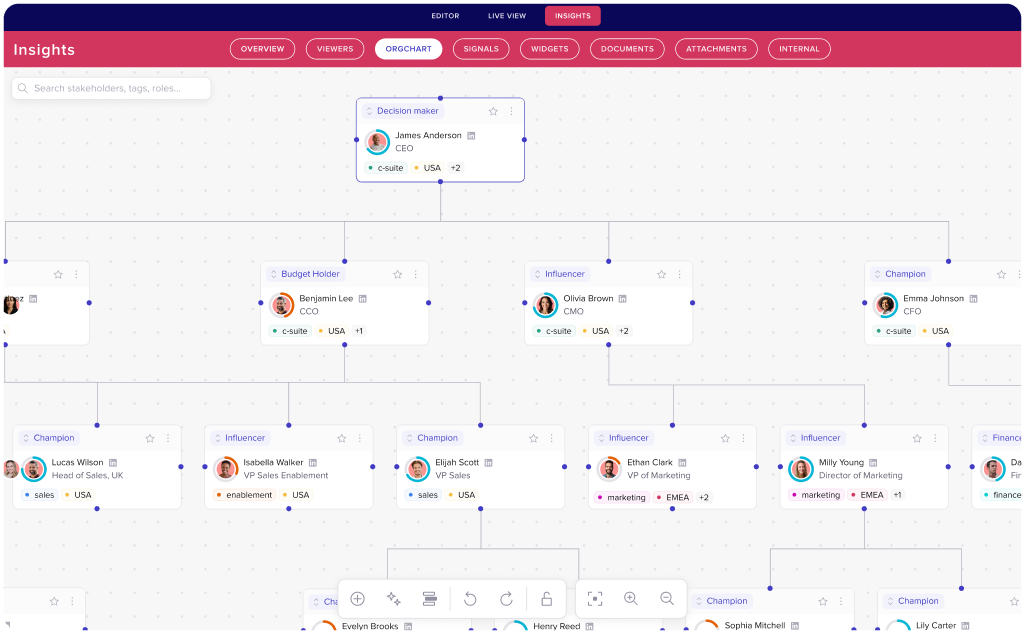1025x634 pixels.
Task: Click the search stakeholders input field
Action: 111,88
